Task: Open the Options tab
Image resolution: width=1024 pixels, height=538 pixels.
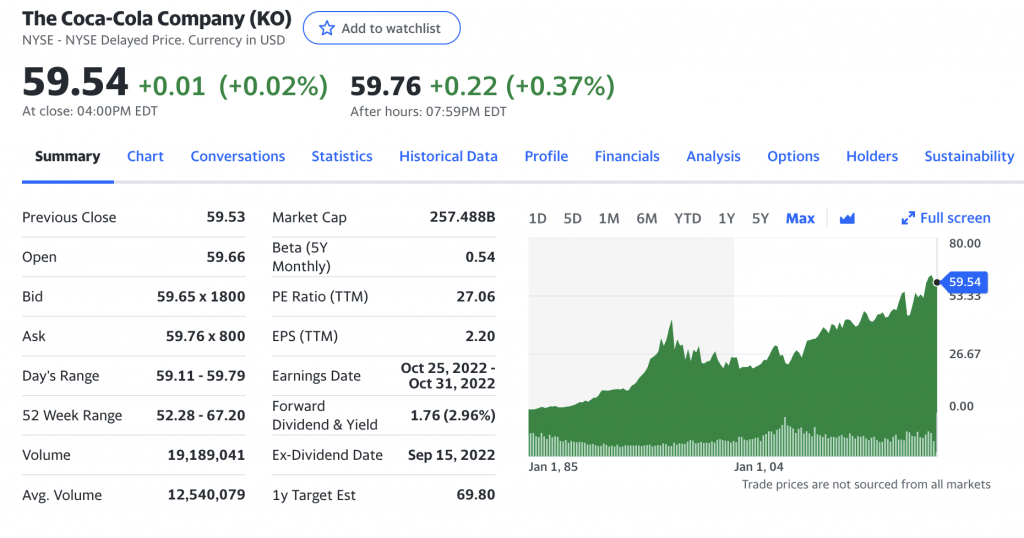Action: coord(793,156)
